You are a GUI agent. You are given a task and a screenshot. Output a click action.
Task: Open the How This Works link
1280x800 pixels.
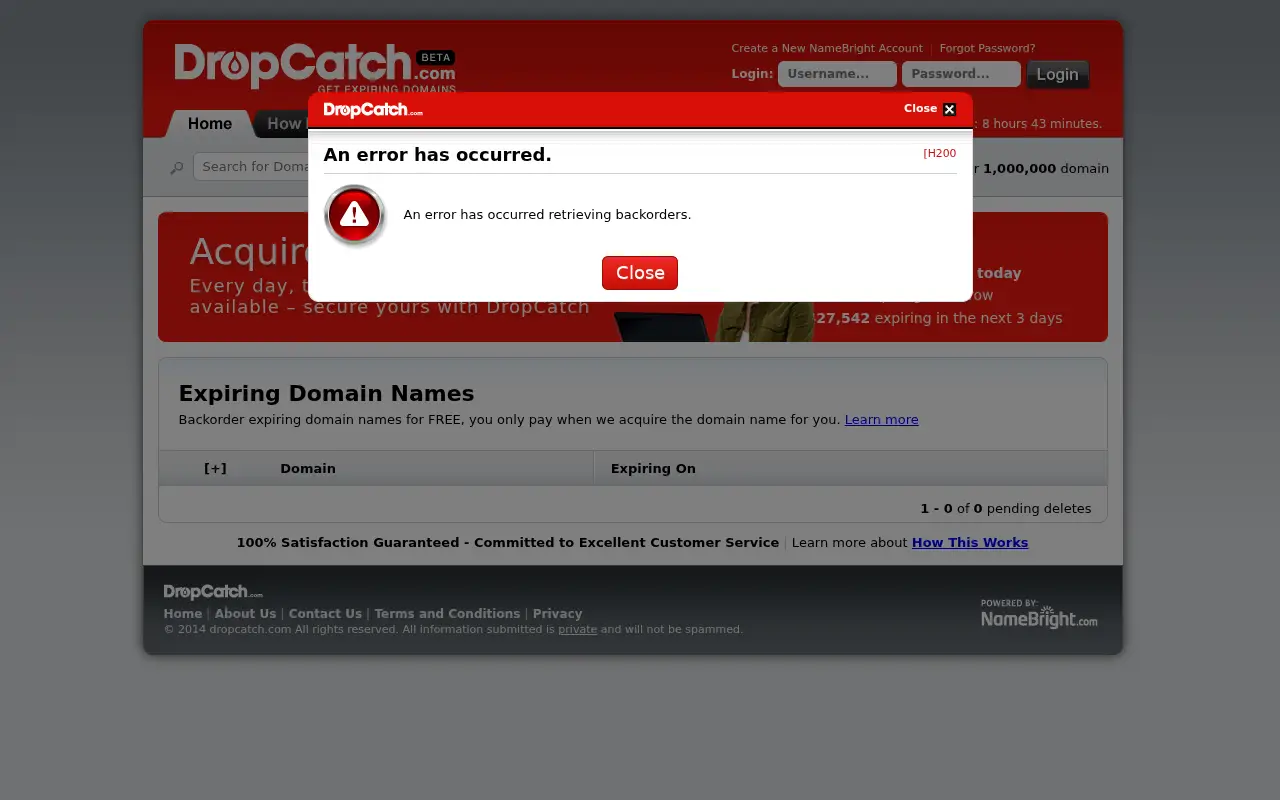tap(970, 543)
